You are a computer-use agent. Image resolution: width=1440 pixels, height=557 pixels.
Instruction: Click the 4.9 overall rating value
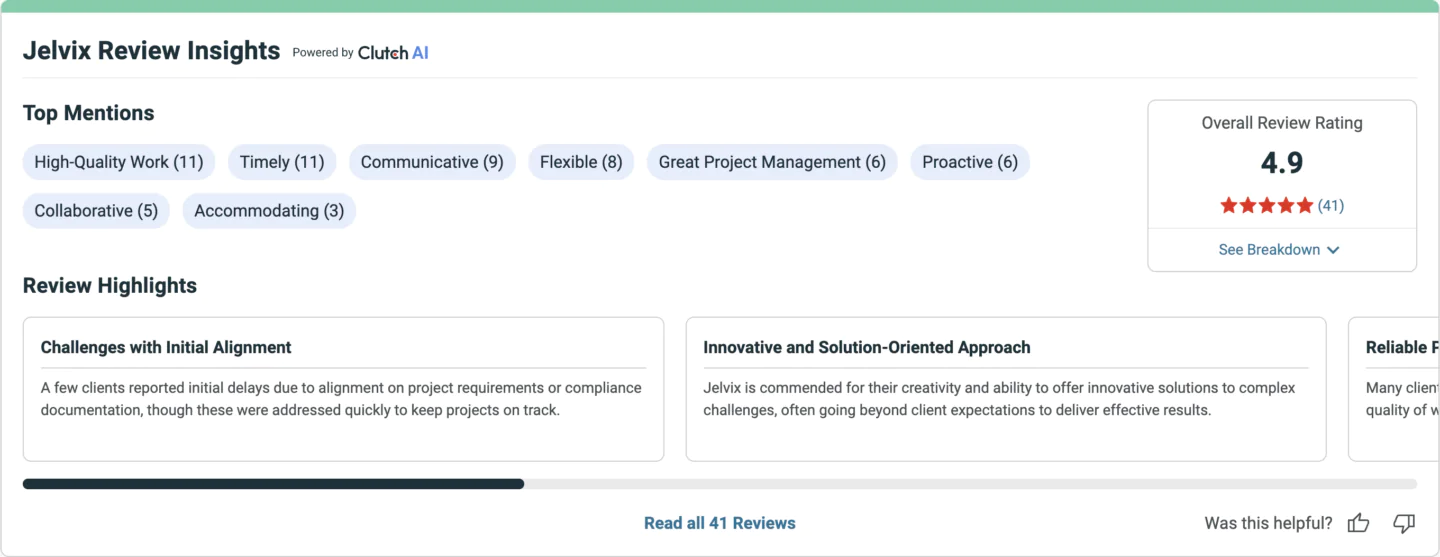click(x=1282, y=163)
